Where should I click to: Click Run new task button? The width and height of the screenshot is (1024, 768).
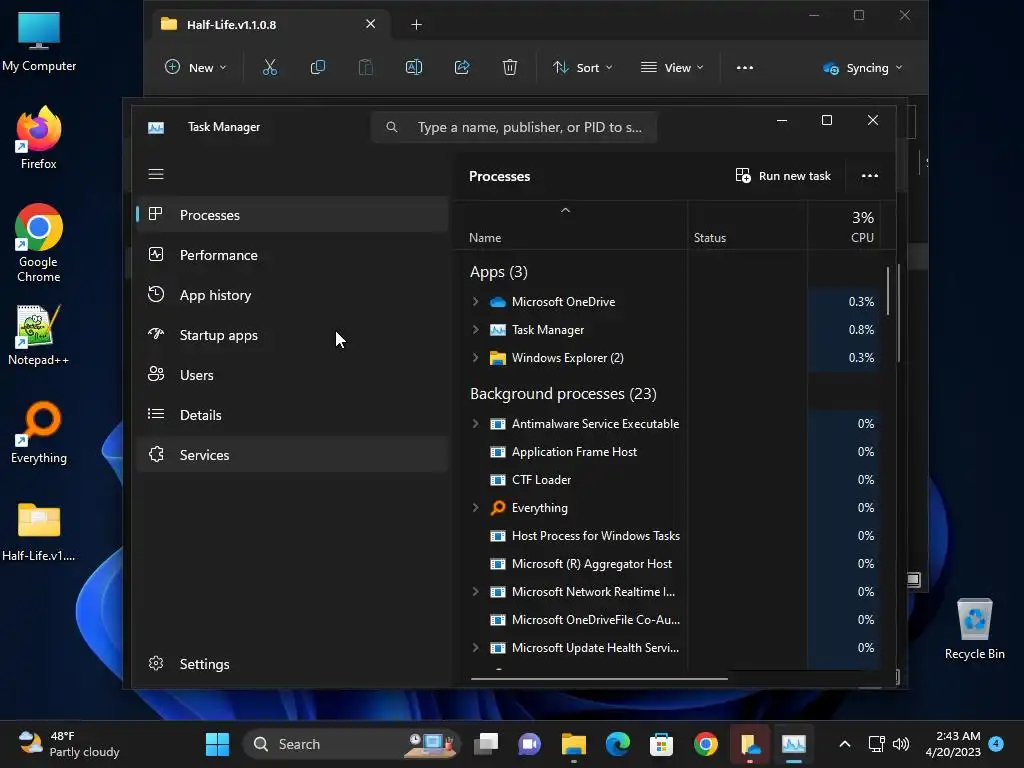(x=783, y=176)
